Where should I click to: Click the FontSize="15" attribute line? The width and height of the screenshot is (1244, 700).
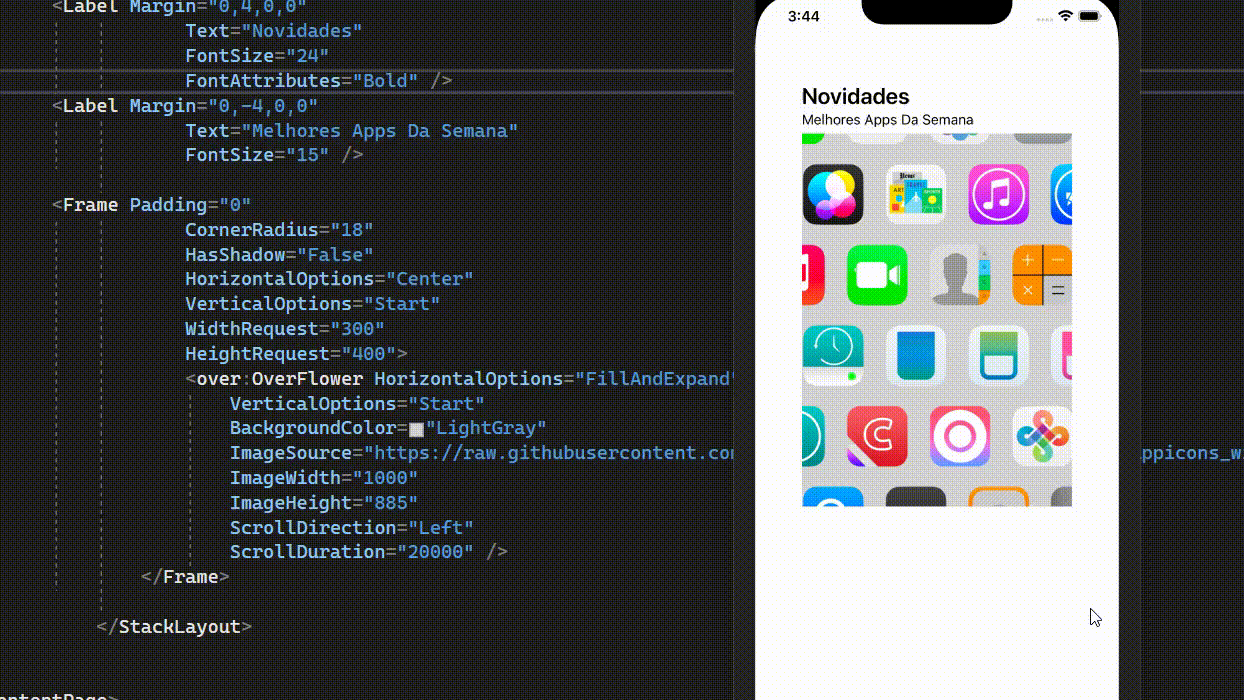tap(274, 155)
